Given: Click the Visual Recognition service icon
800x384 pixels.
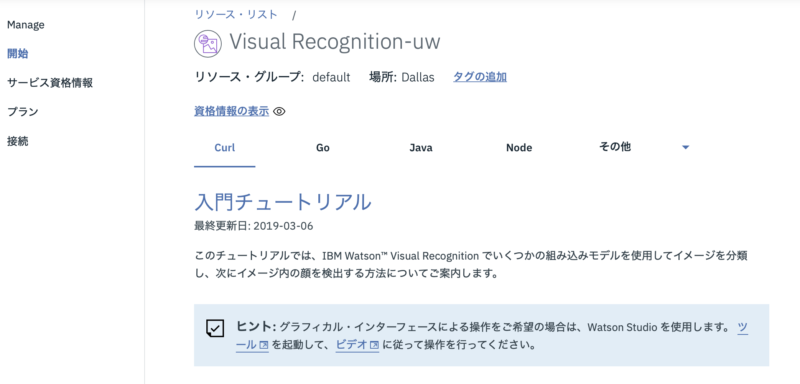Looking at the screenshot, I should click(x=208, y=43).
